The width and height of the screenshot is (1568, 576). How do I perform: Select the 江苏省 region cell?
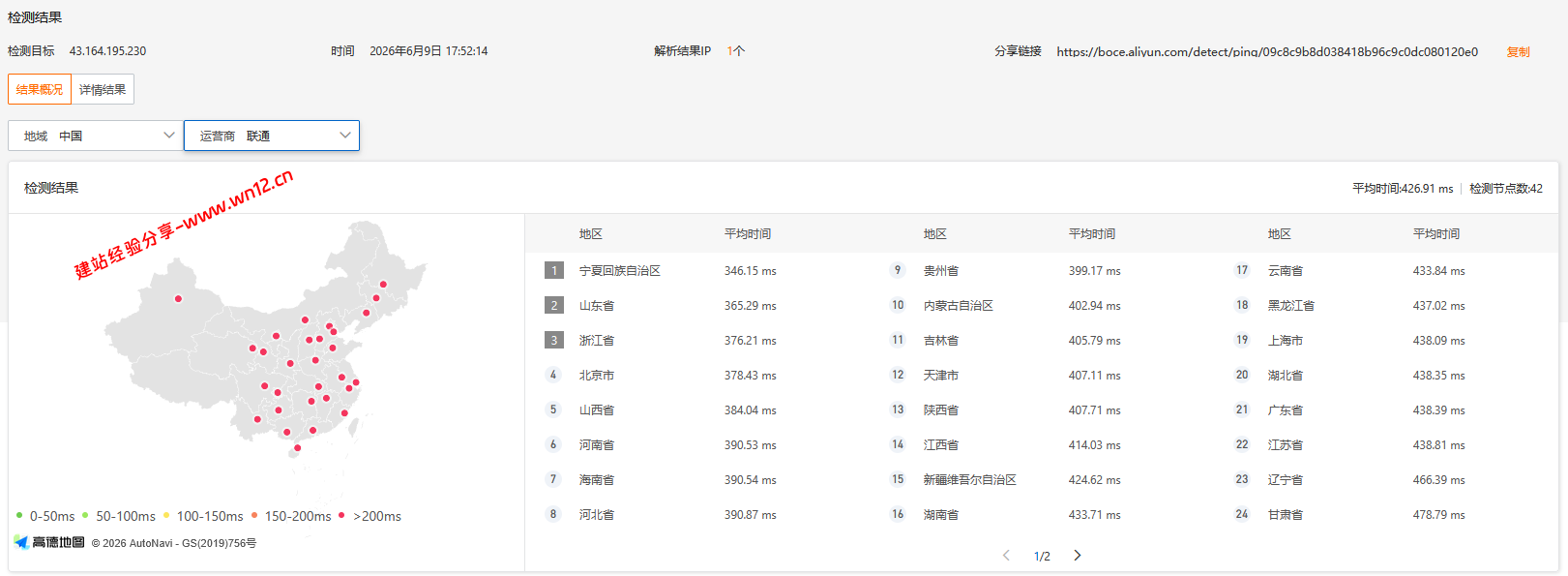[x=1286, y=445]
